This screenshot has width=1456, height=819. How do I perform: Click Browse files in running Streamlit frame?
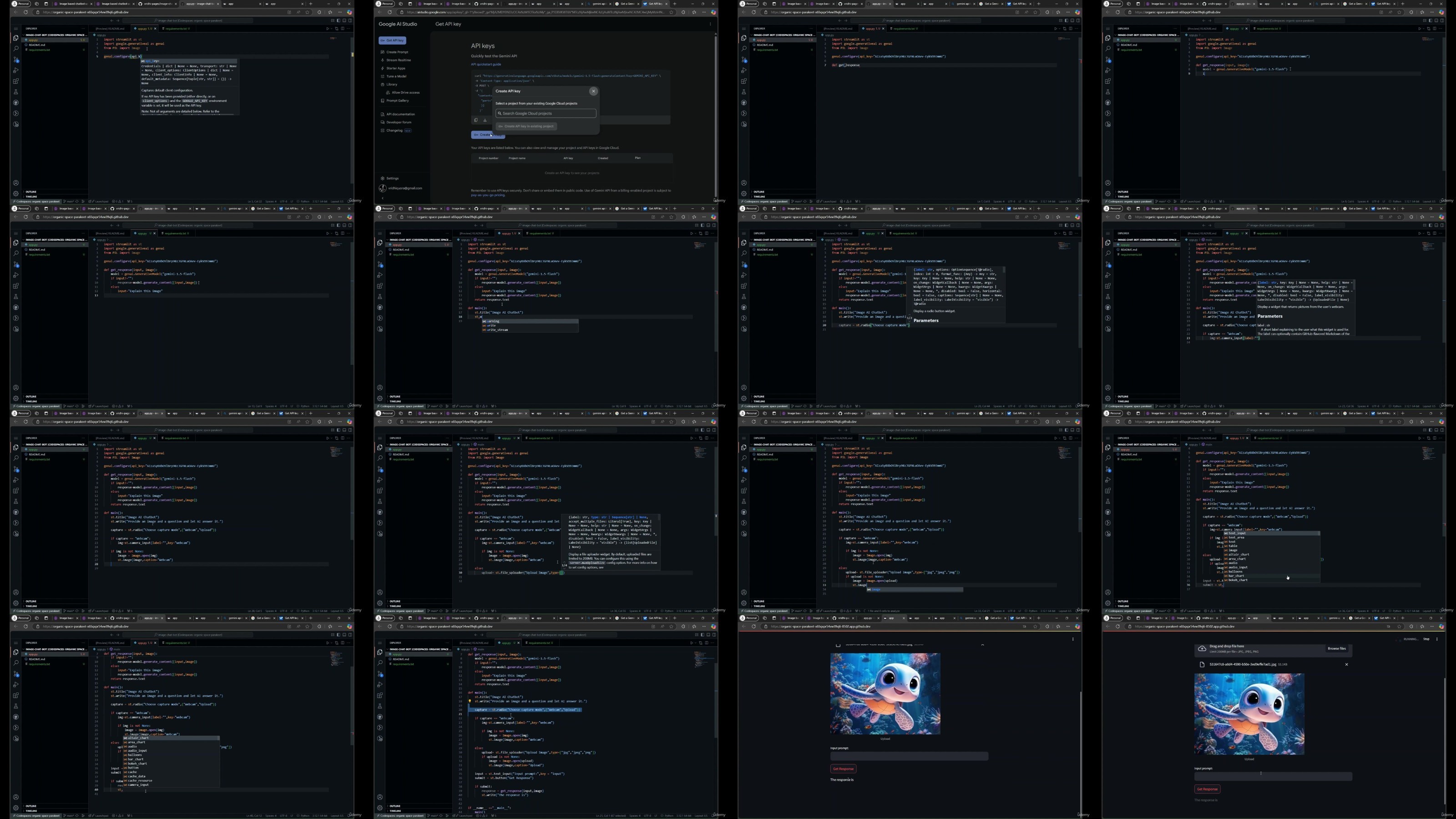point(1336,649)
